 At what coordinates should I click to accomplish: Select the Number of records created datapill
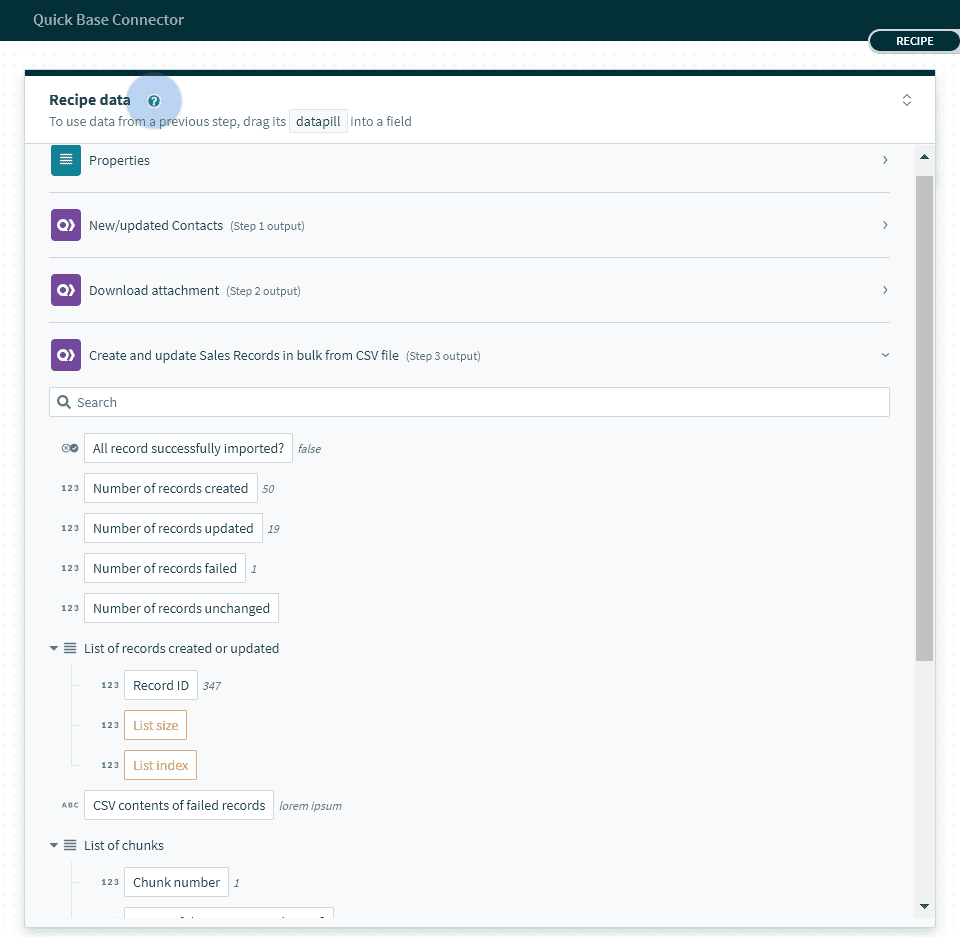coord(170,488)
